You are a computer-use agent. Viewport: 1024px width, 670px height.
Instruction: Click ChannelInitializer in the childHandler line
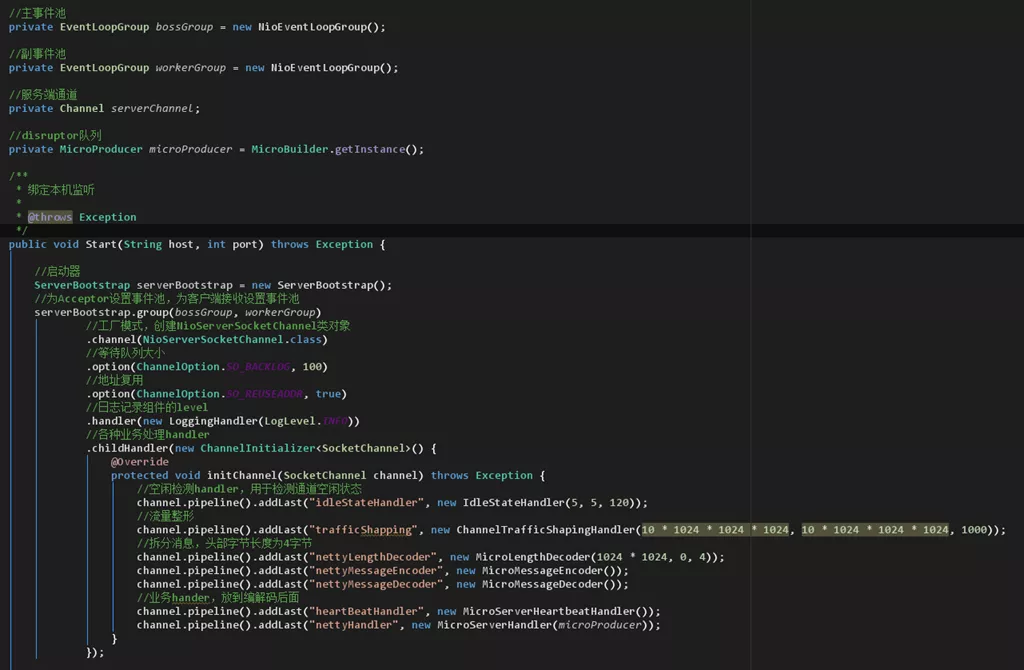tap(257, 449)
